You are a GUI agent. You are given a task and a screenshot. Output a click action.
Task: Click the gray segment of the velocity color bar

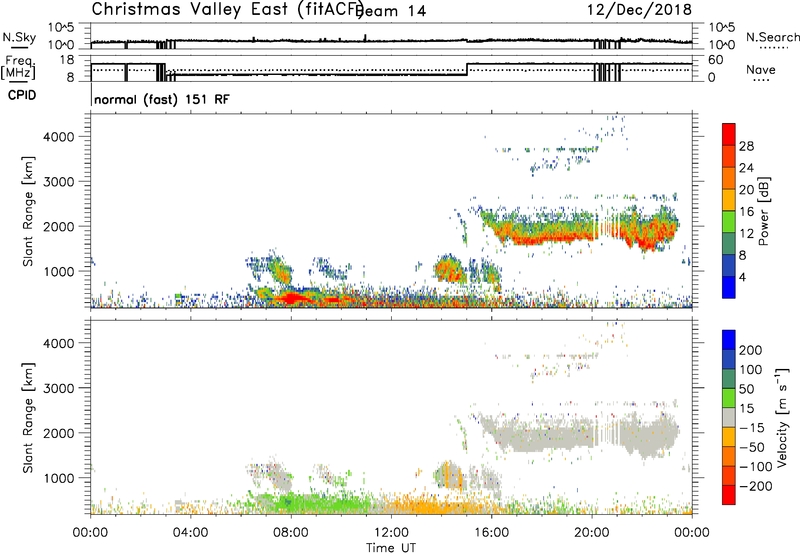[x=729, y=418]
